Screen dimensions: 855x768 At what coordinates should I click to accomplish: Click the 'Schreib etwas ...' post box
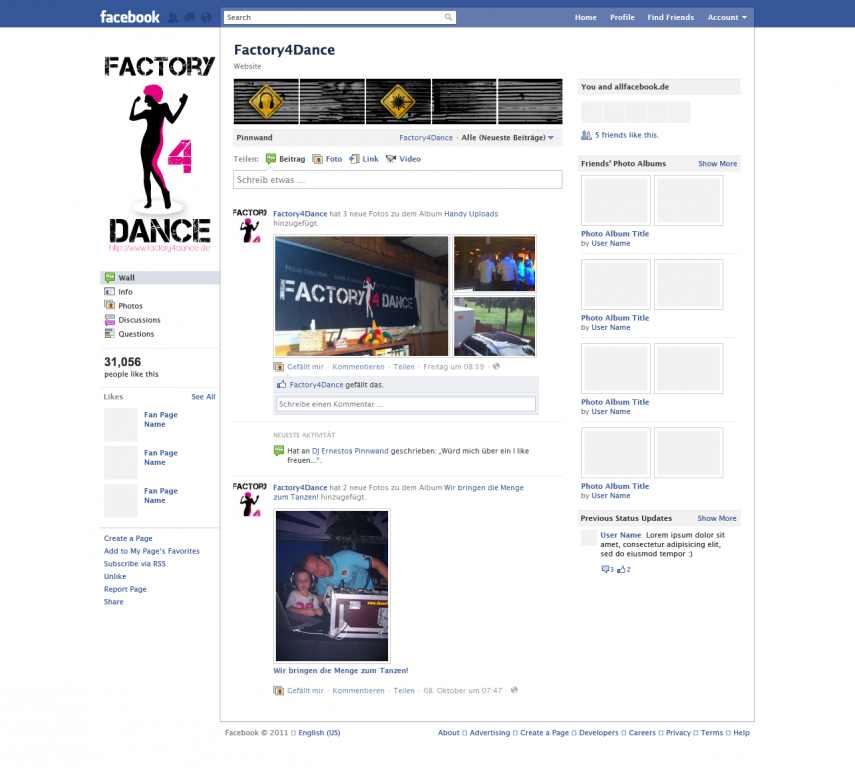(398, 179)
